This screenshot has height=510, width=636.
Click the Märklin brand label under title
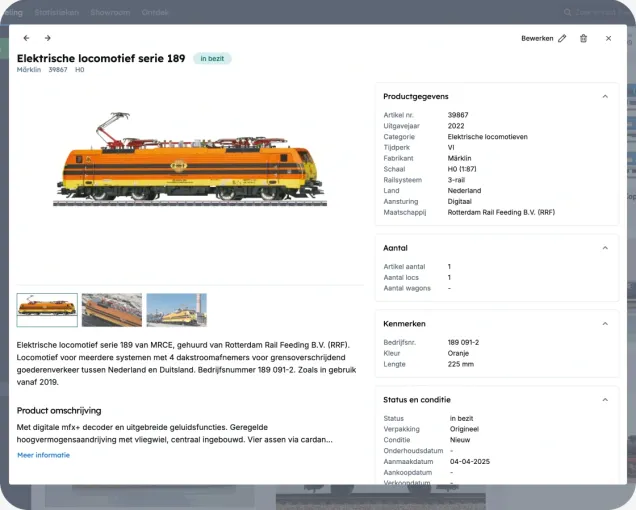click(x=29, y=70)
